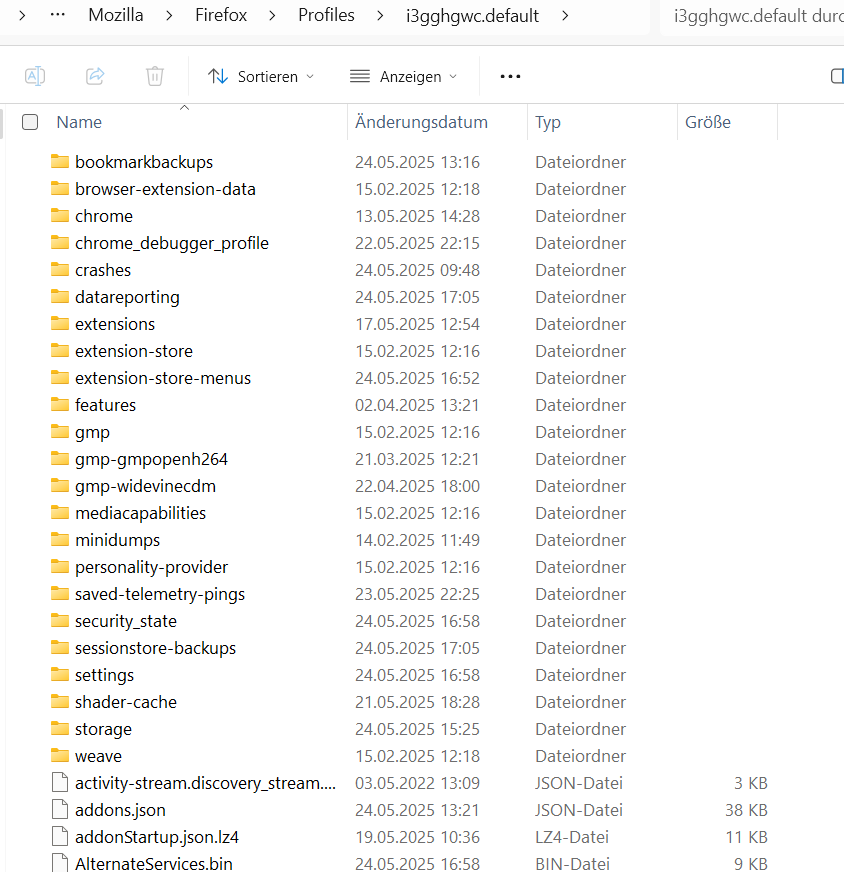Select the chrome folder icon
The image size is (844, 872).
click(60, 215)
